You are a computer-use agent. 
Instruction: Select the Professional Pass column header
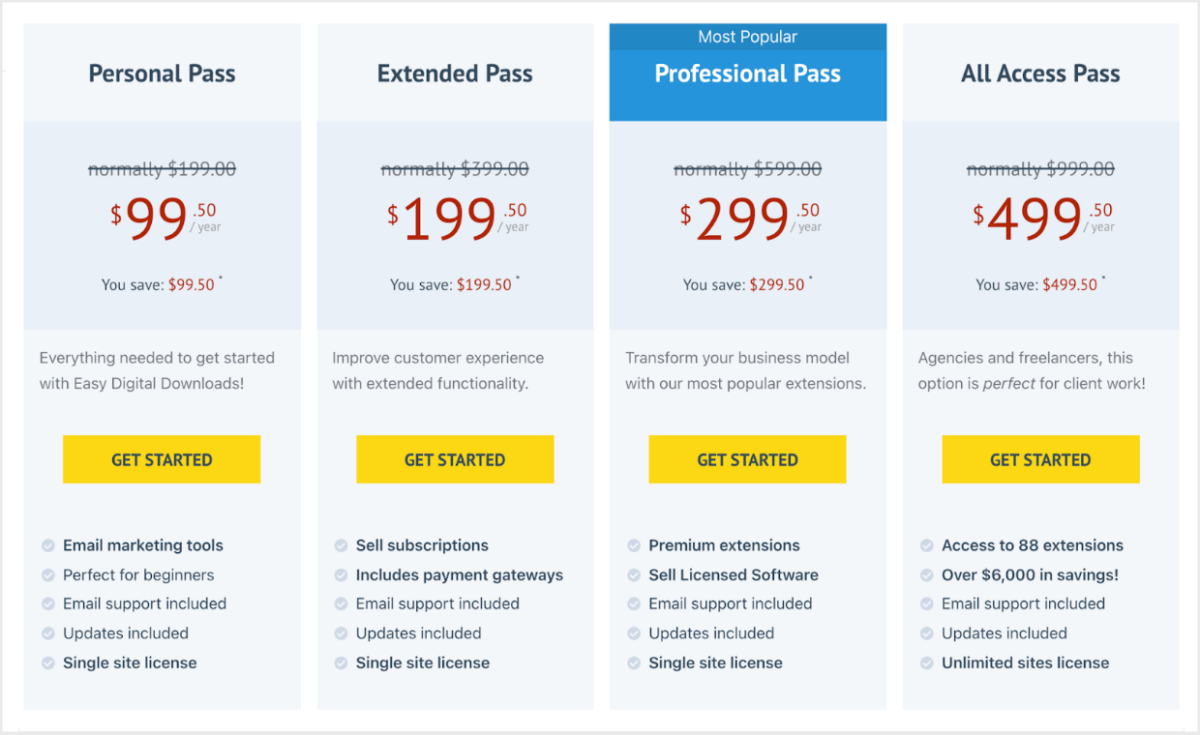[x=747, y=73]
